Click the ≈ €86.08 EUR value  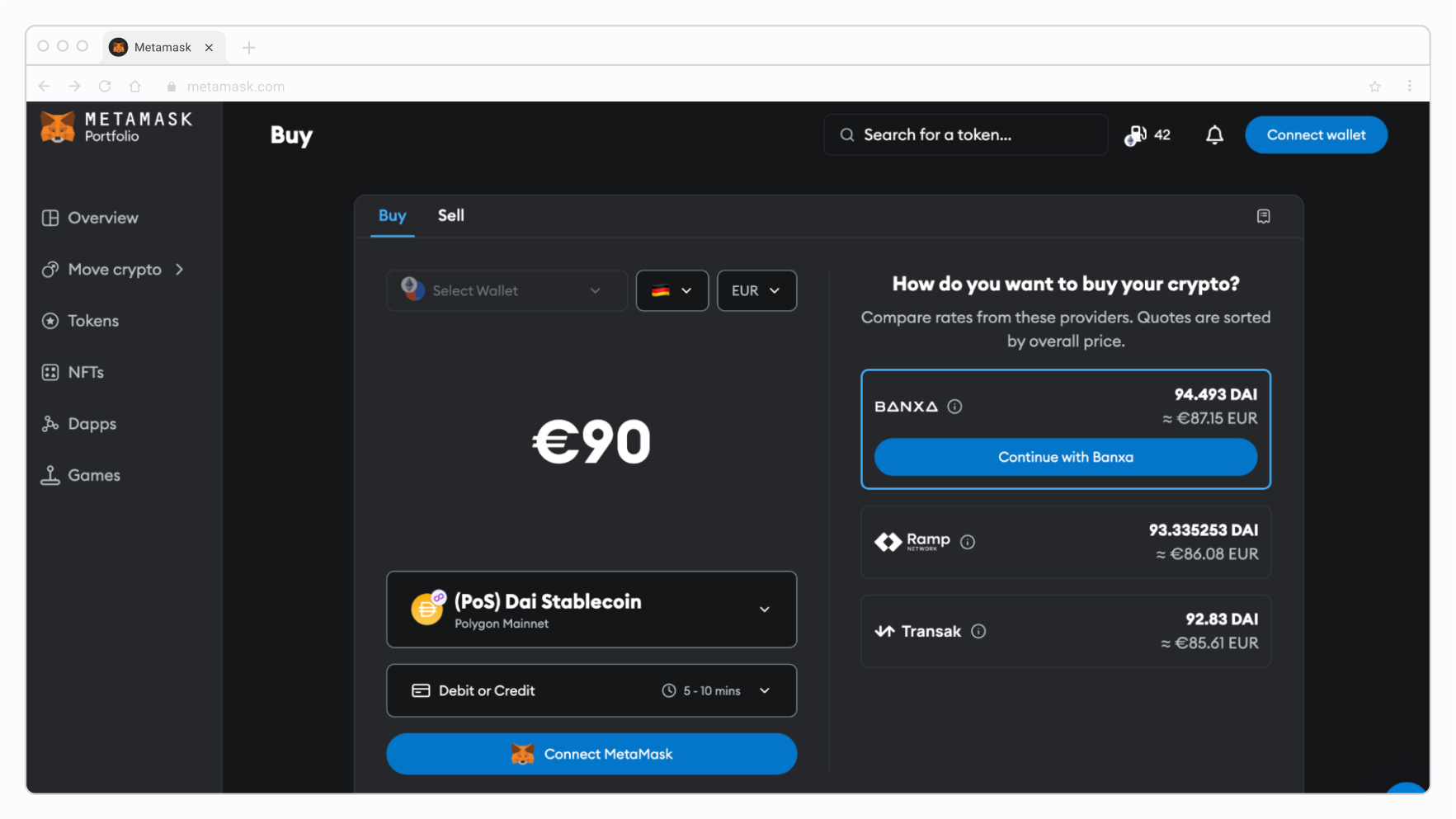coord(1207,554)
